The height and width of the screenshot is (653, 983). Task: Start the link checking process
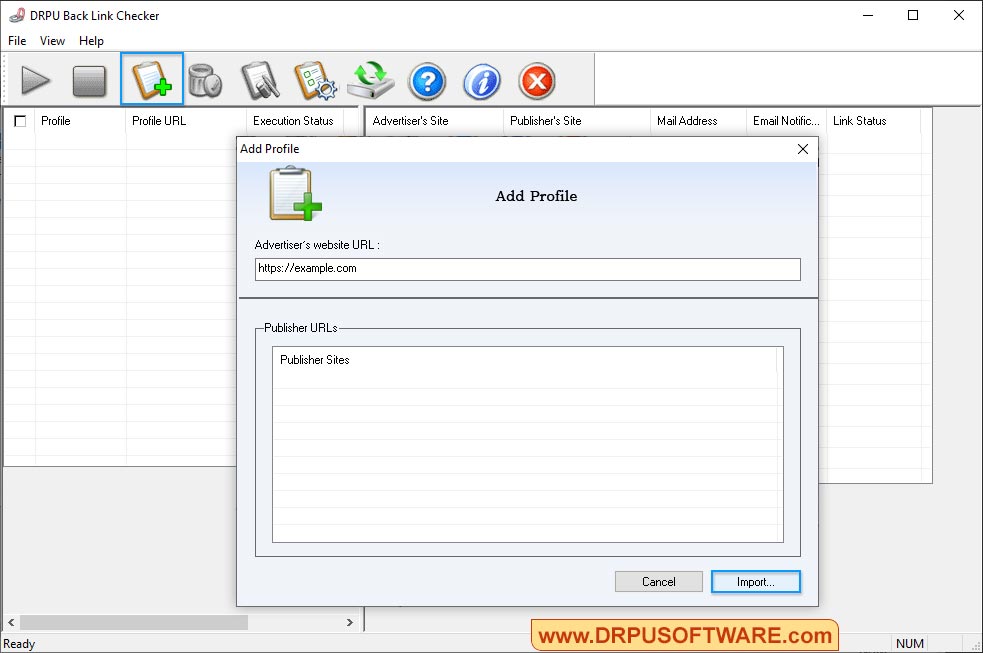36,81
